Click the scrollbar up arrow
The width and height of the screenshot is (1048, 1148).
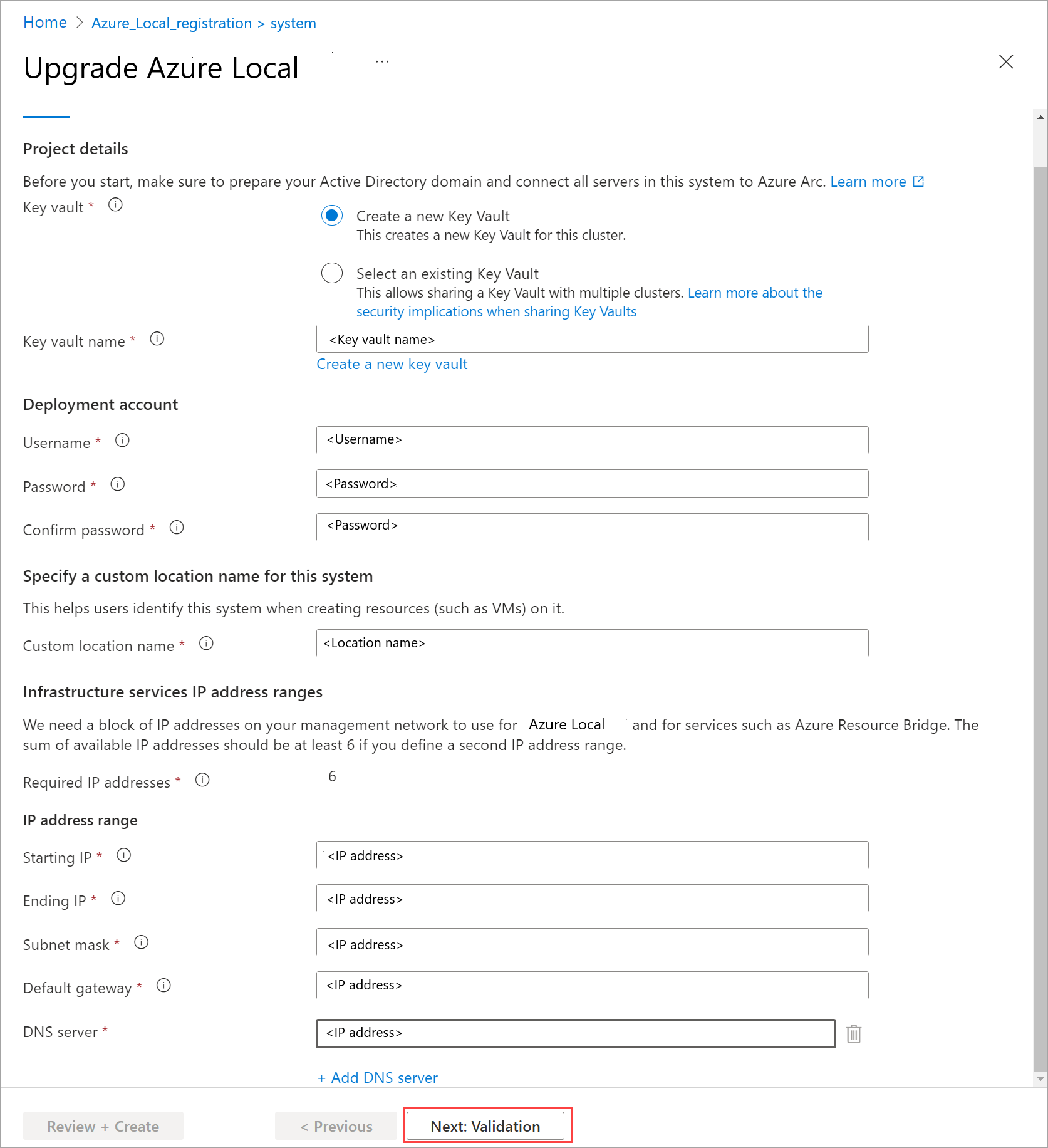(1040, 117)
